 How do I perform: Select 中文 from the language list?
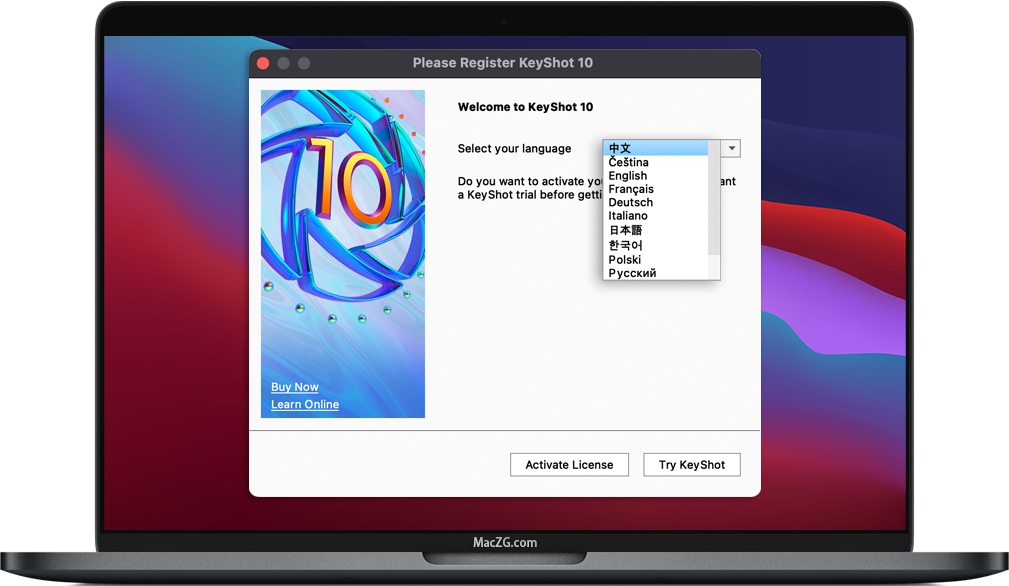(x=620, y=148)
